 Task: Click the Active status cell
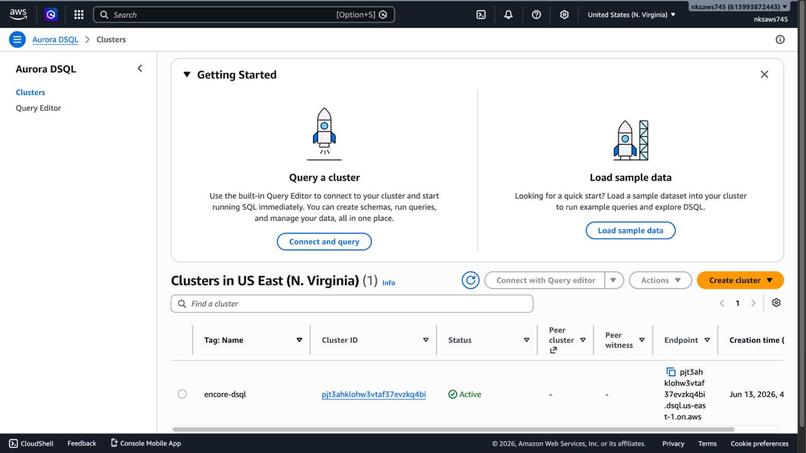465,394
